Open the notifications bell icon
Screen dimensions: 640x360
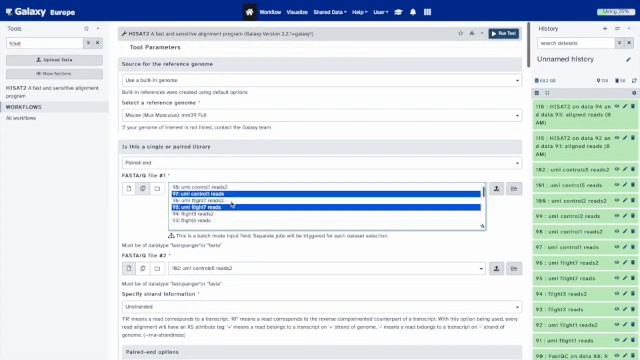pyautogui.click(x=413, y=12)
